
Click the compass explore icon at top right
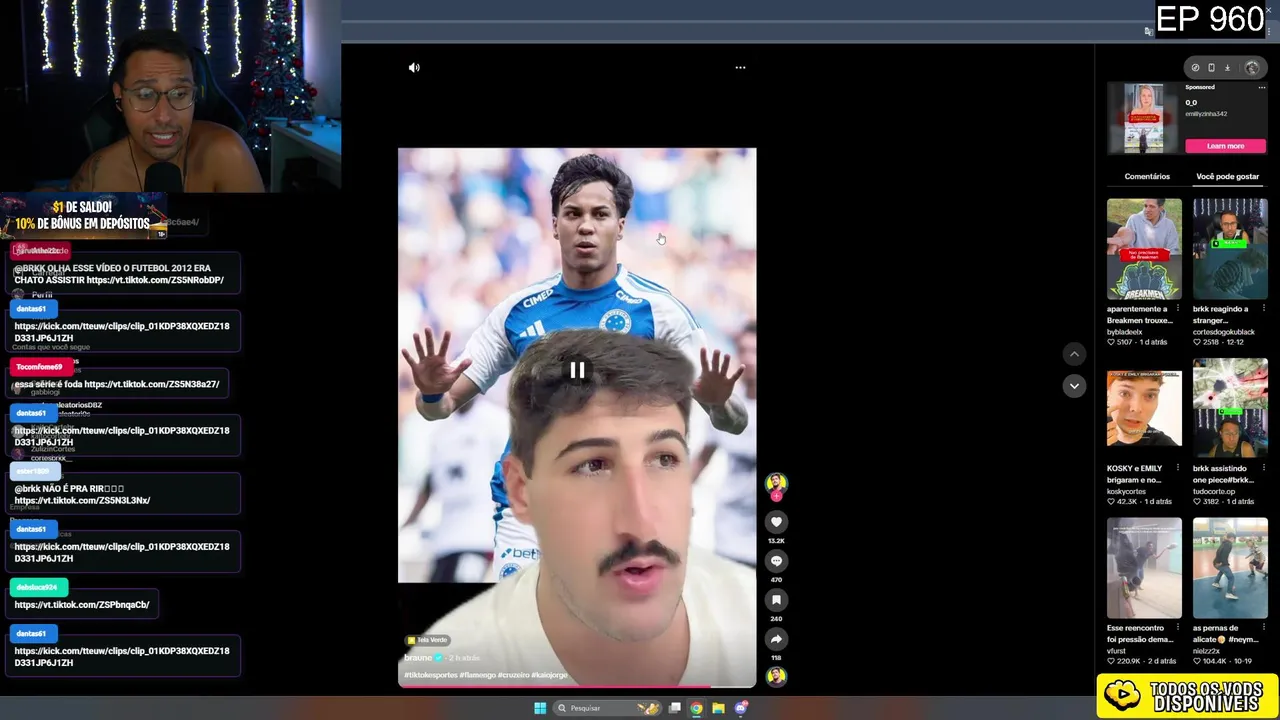[x=1195, y=68]
